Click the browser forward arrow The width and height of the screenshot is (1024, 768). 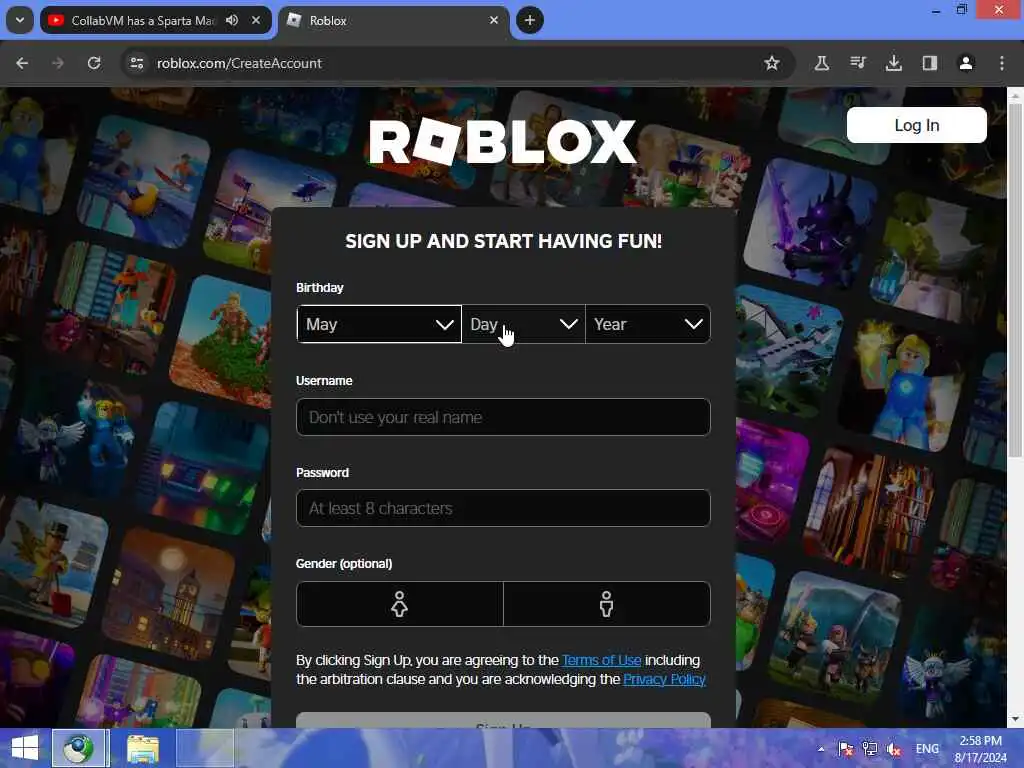tap(58, 63)
